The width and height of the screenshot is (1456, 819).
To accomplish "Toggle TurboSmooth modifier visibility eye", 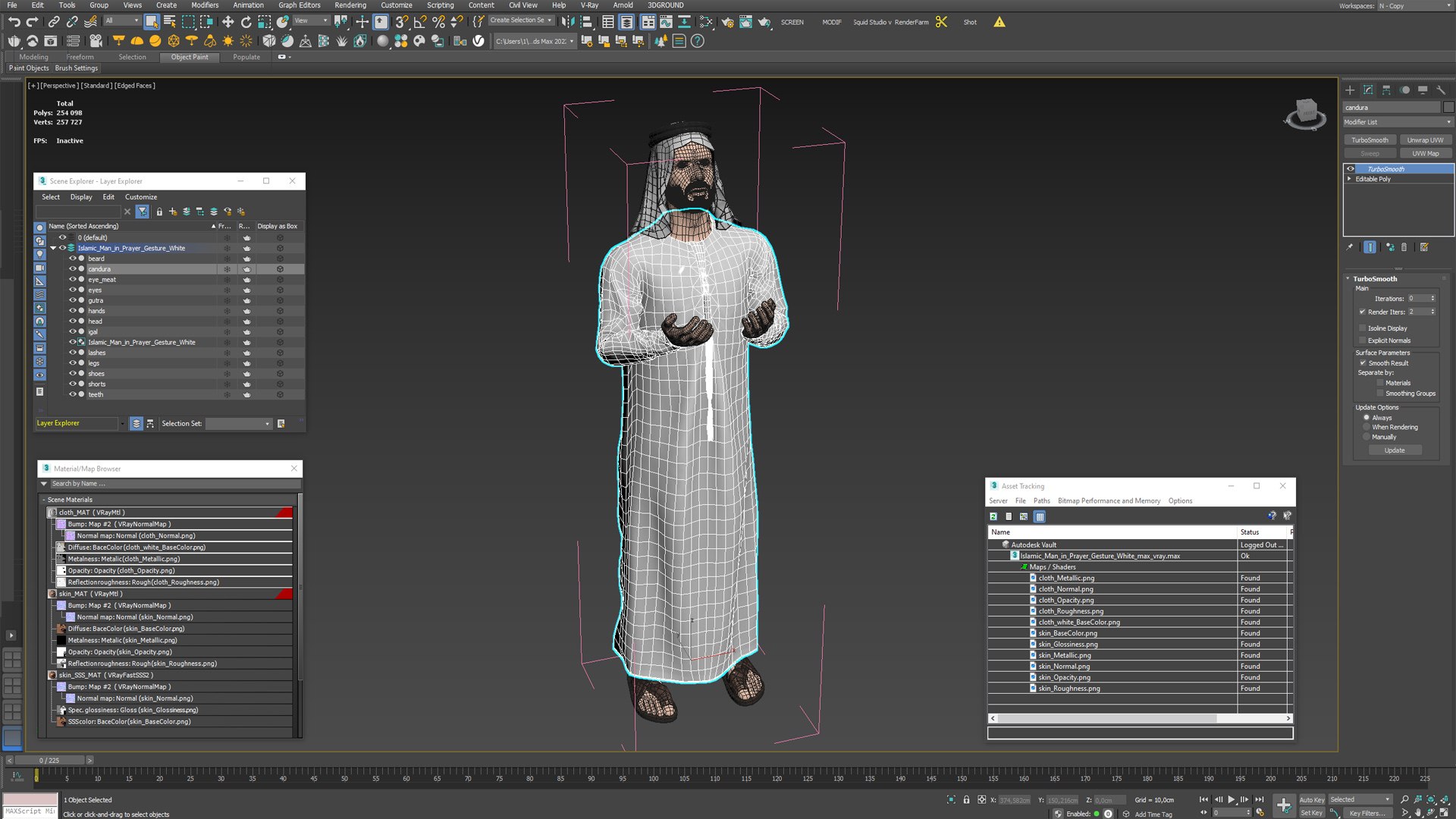I will coord(1351,169).
